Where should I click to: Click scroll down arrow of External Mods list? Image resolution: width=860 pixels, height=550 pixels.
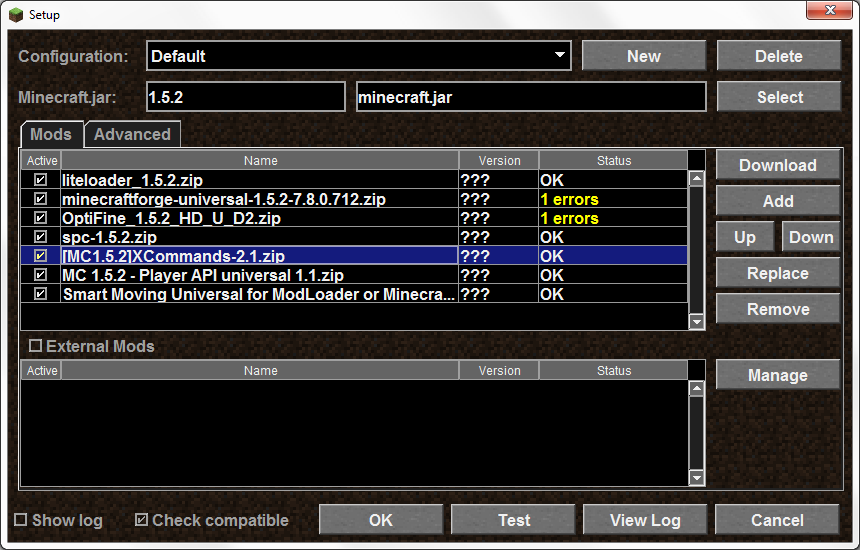coord(697,478)
